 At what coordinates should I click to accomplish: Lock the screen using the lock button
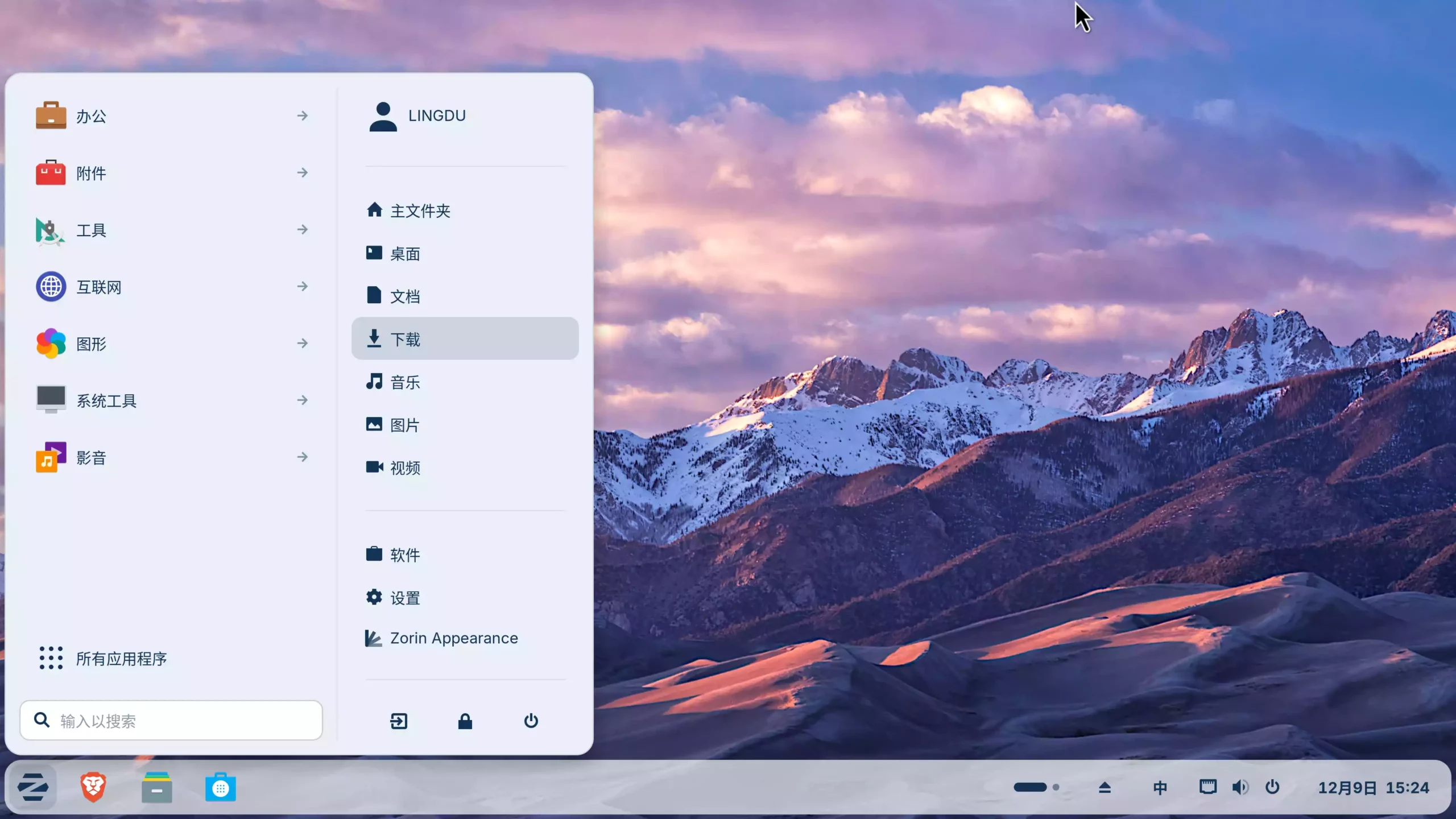(465, 721)
